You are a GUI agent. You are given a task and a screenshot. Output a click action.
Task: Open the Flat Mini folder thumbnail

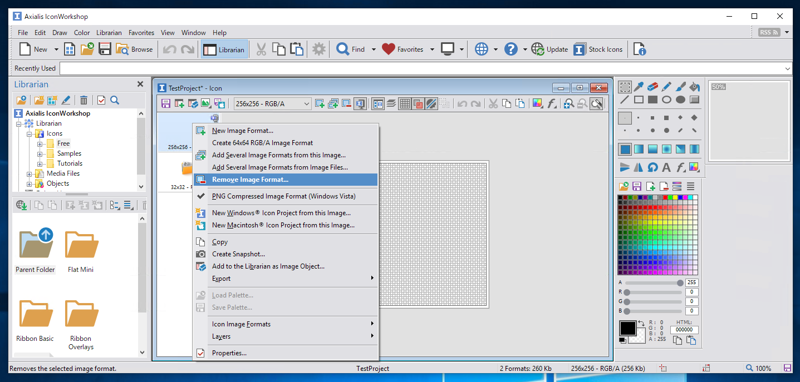tap(81, 250)
